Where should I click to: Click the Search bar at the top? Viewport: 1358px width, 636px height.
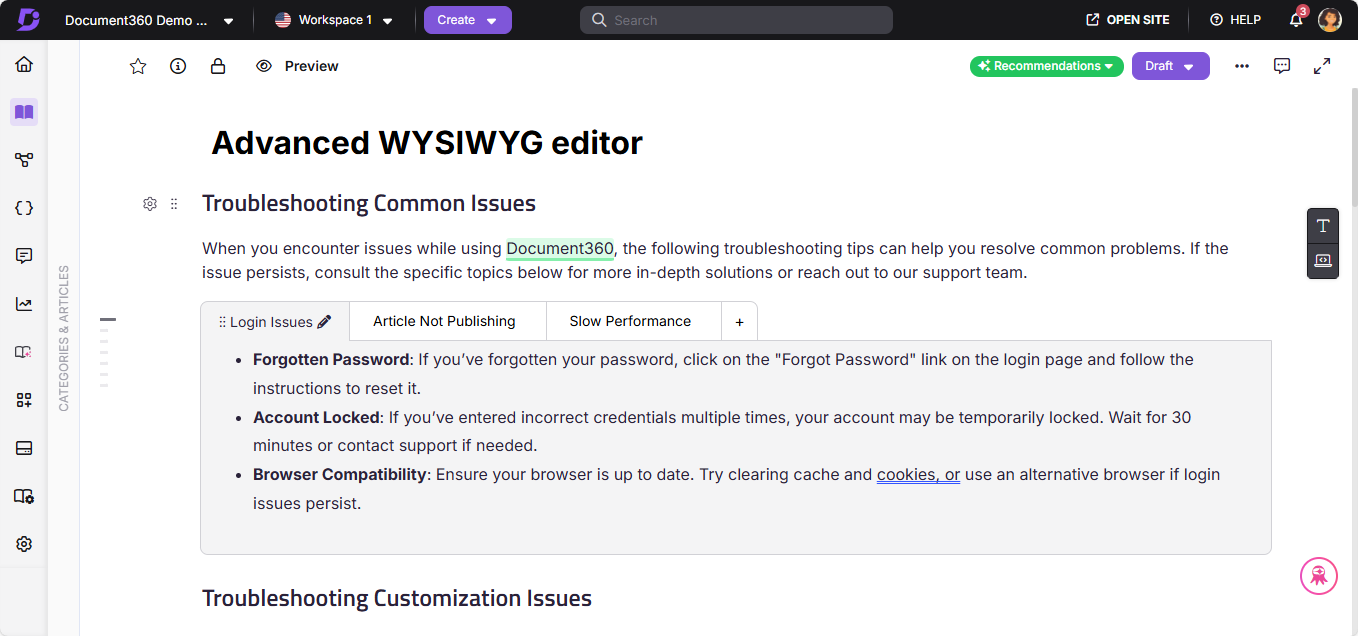pos(736,19)
